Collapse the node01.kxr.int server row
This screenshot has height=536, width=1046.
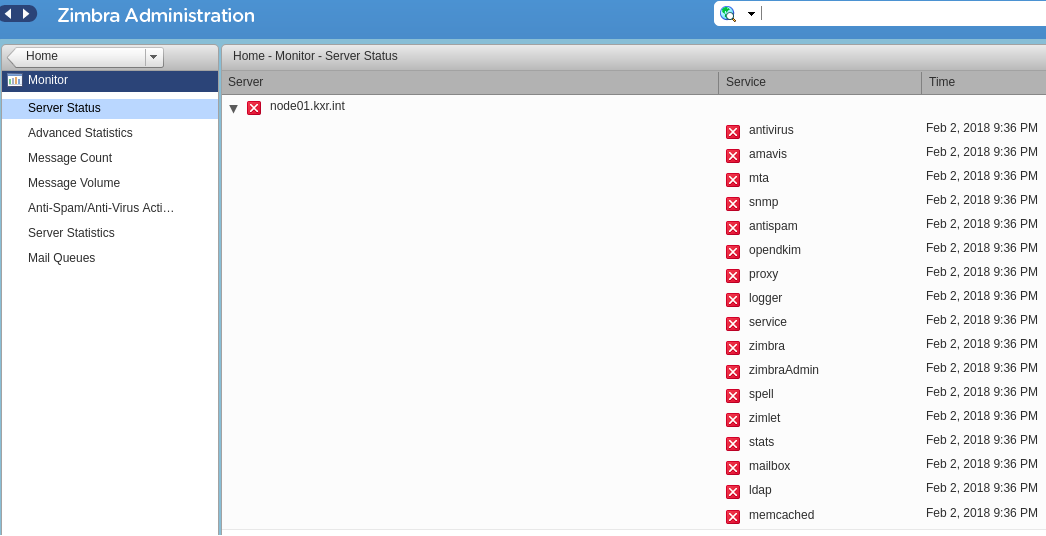[233, 108]
